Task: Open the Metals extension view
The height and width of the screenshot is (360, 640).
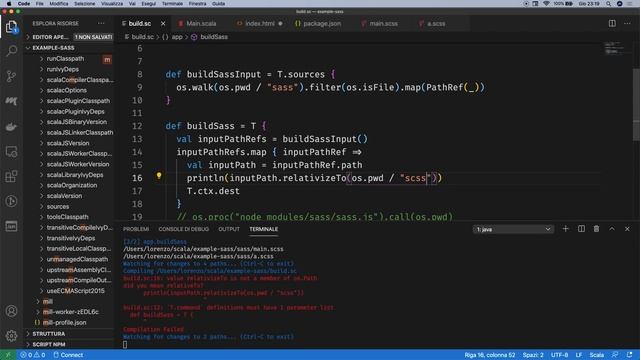Action: pos(11,101)
